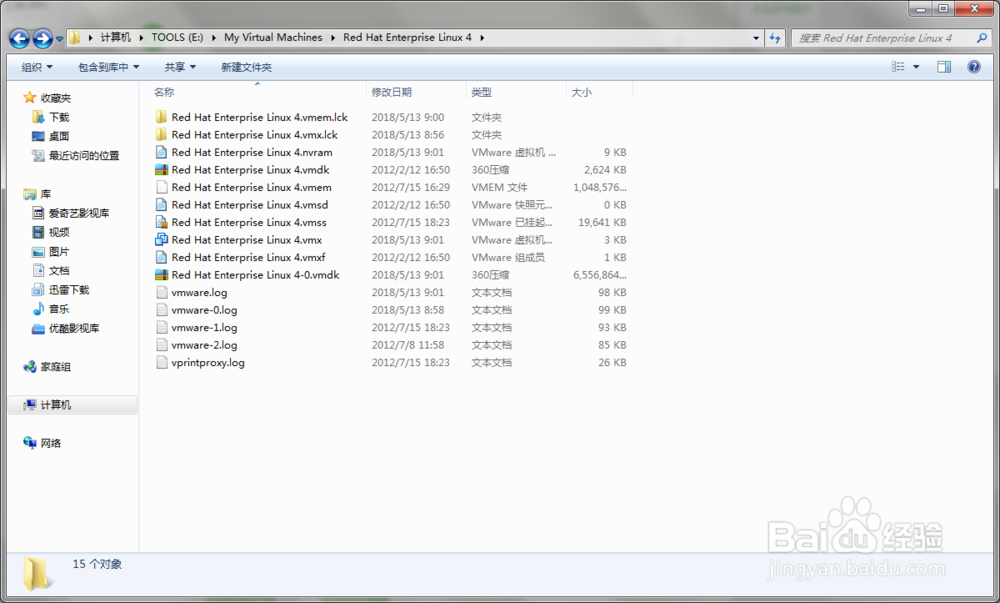
Task: Select archive icon of Red Hat Enterprise Linux 4.vmdk
Action: pos(161,170)
